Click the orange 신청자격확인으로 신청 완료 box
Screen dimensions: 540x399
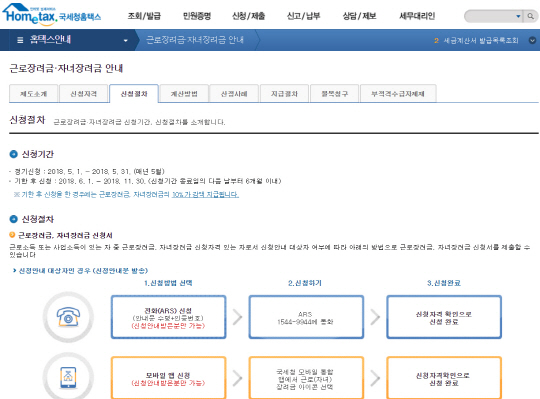coord(444,378)
